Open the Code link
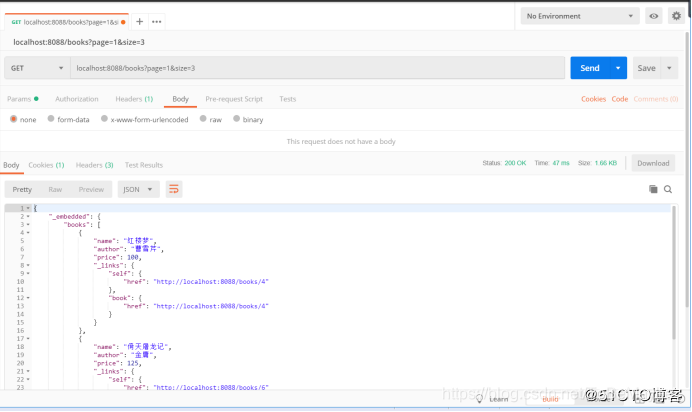Image resolution: width=692 pixels, height=412 pixels. tap(620, 99)
